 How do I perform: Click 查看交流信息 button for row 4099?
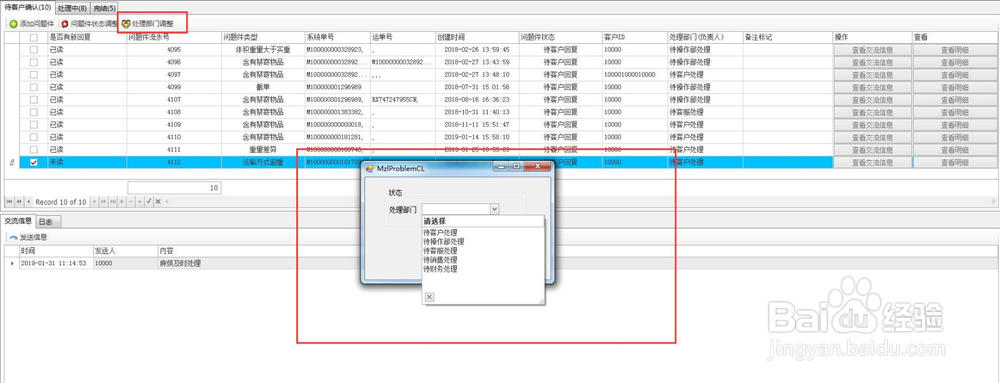872,87
